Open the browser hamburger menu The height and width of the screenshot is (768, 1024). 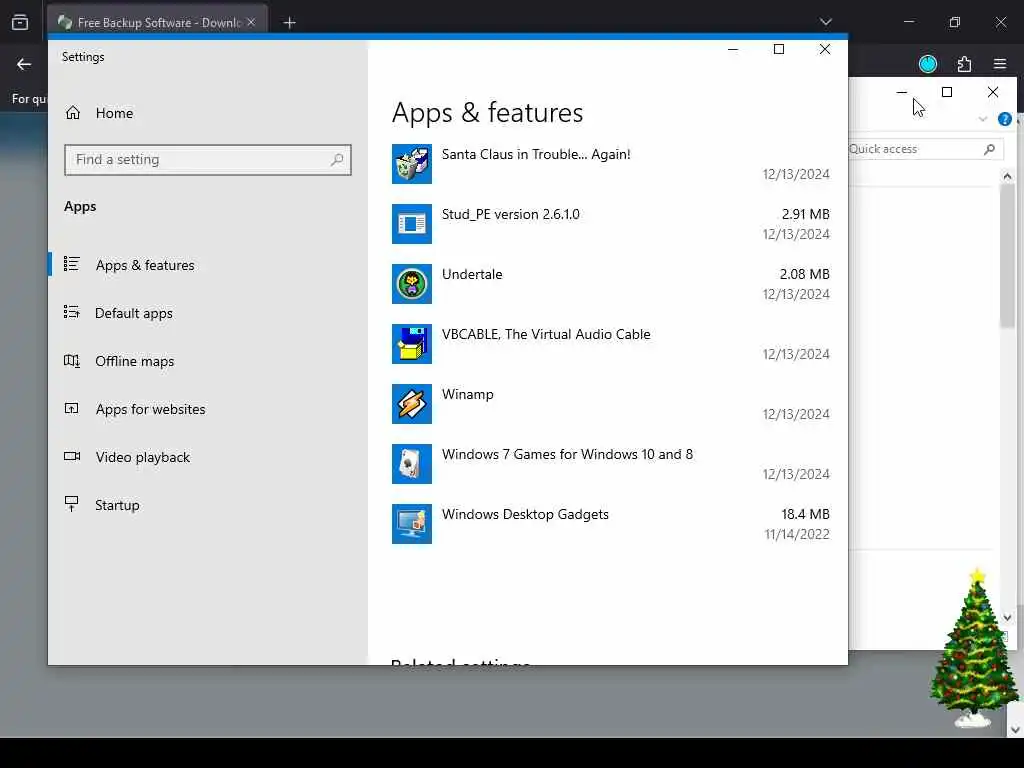point(1000,64)
